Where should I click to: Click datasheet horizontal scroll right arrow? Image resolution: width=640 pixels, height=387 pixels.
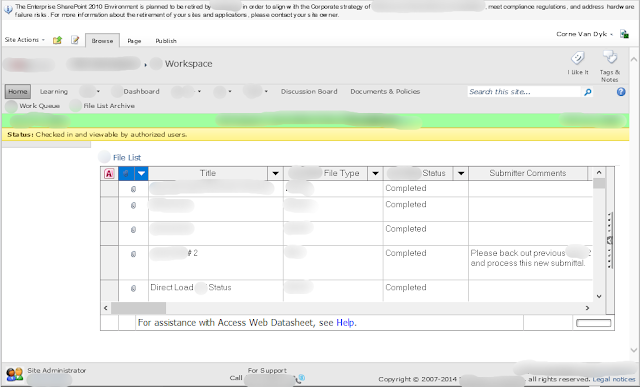tap(587, 308)
